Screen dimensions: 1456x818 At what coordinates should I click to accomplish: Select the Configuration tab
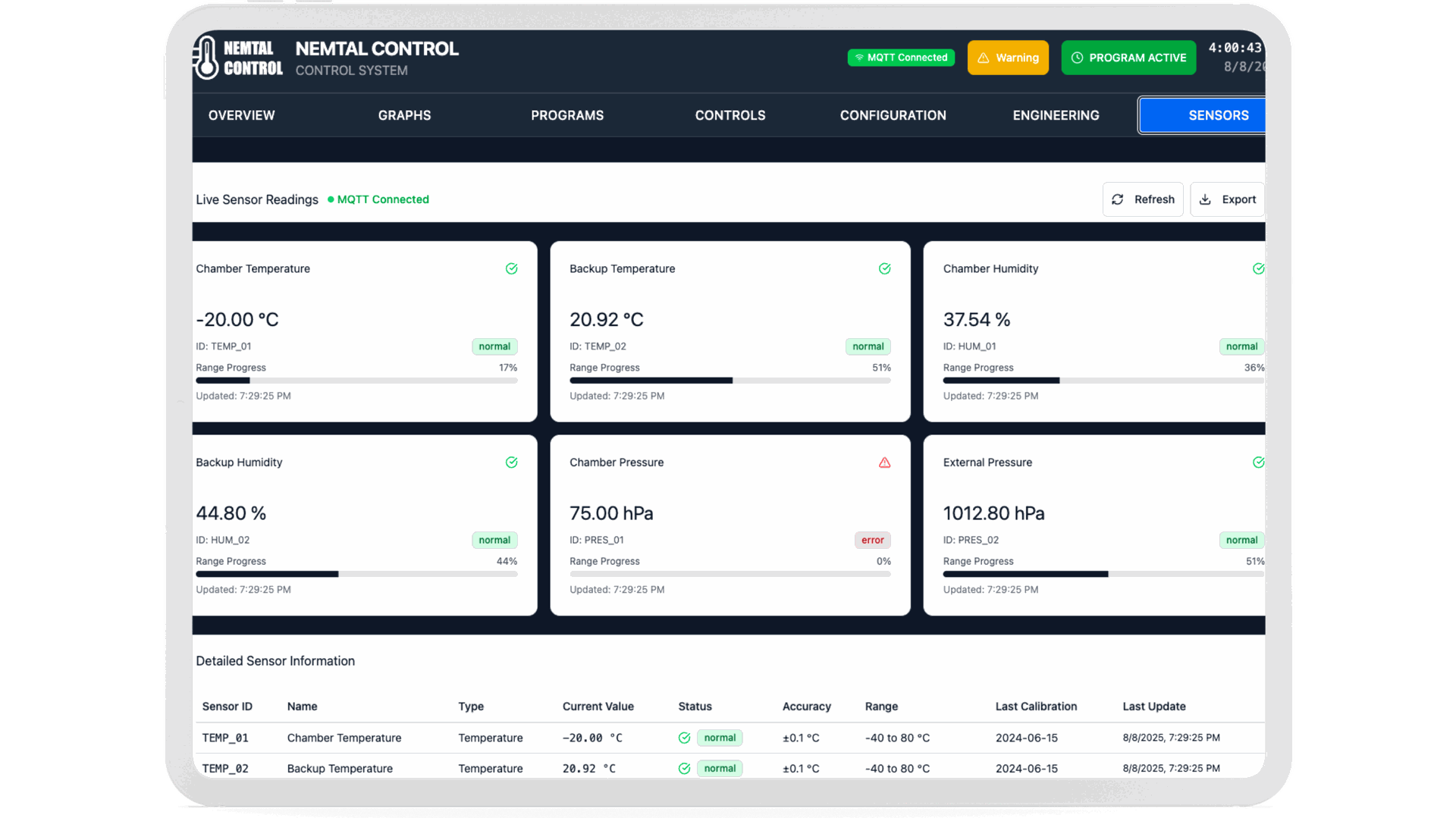click(x=893, y=115)
